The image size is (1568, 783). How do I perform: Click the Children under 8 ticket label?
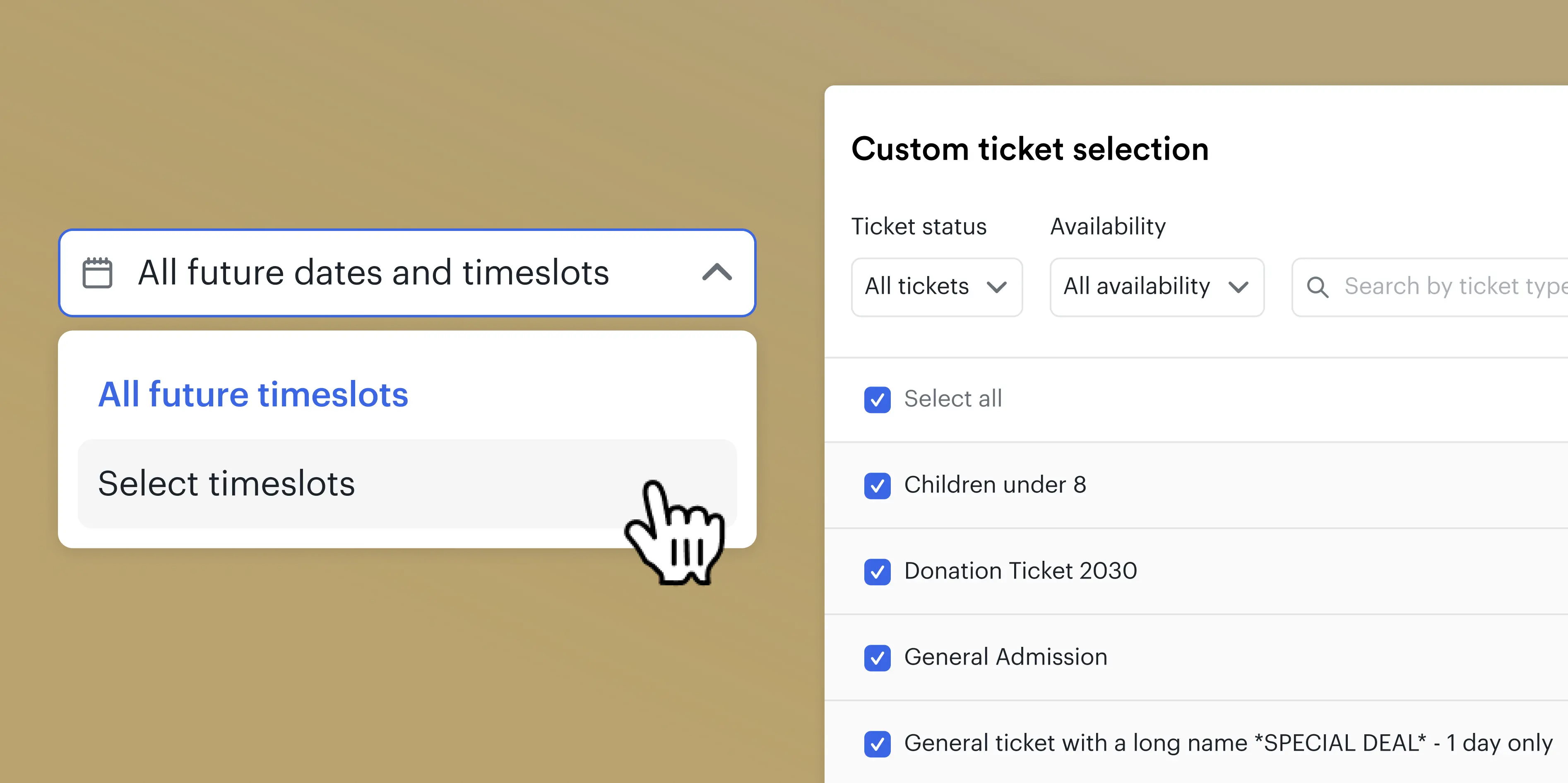tap(995, 485)
